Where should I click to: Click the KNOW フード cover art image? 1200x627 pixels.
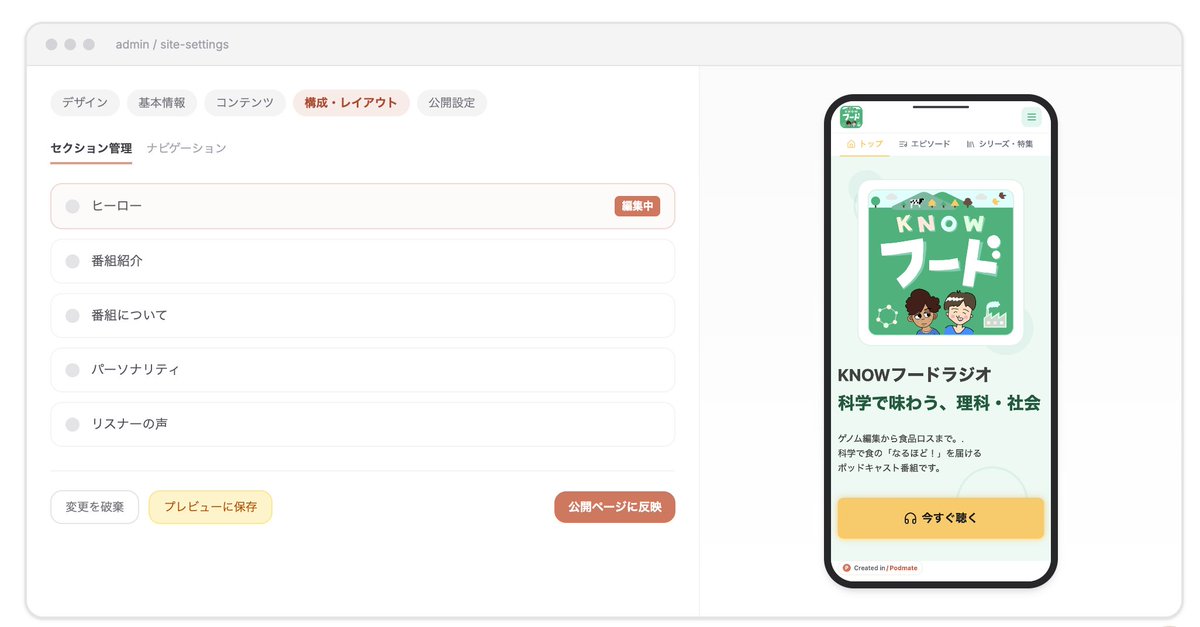[x=940, y=262]
